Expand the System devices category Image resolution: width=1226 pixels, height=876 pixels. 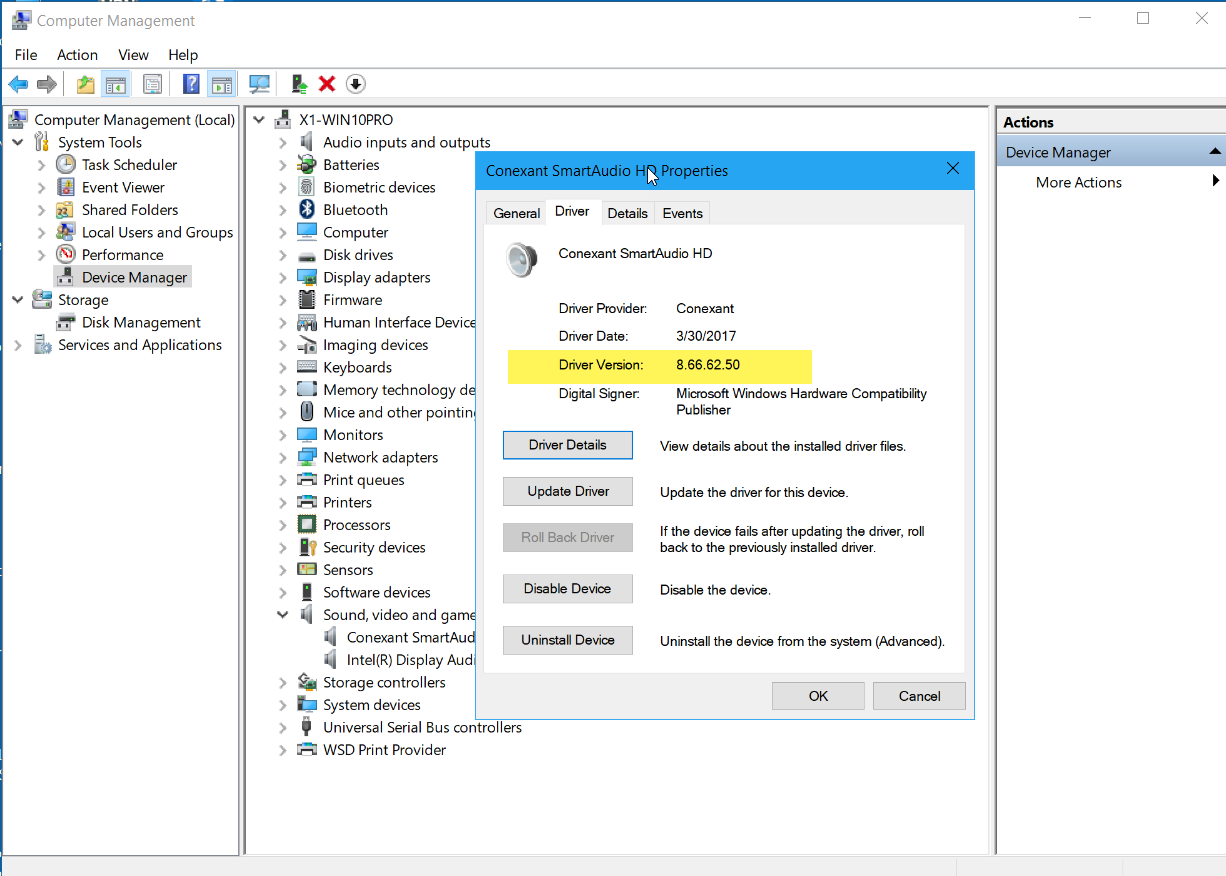(283, 705)
